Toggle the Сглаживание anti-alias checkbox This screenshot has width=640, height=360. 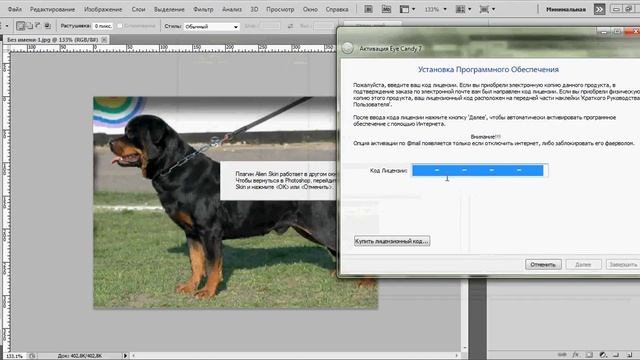(x=120, y=26)
